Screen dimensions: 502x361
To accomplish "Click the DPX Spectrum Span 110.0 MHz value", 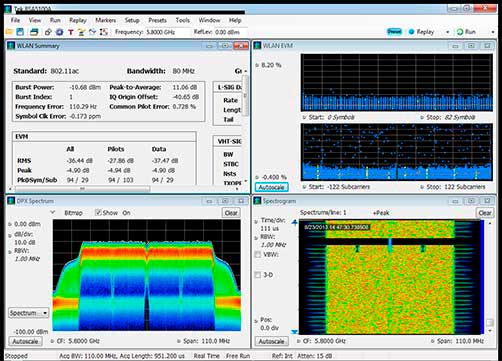I will 216,341.
